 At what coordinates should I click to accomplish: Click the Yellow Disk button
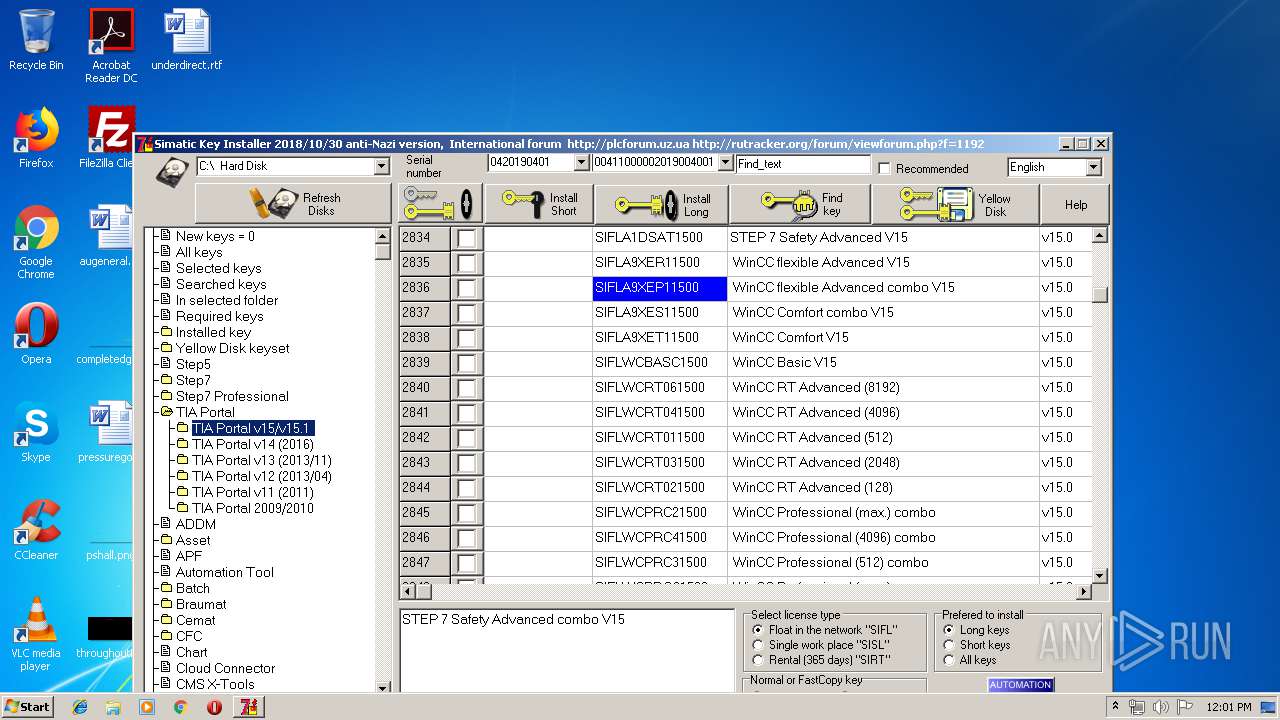click(x=955, y=204)
